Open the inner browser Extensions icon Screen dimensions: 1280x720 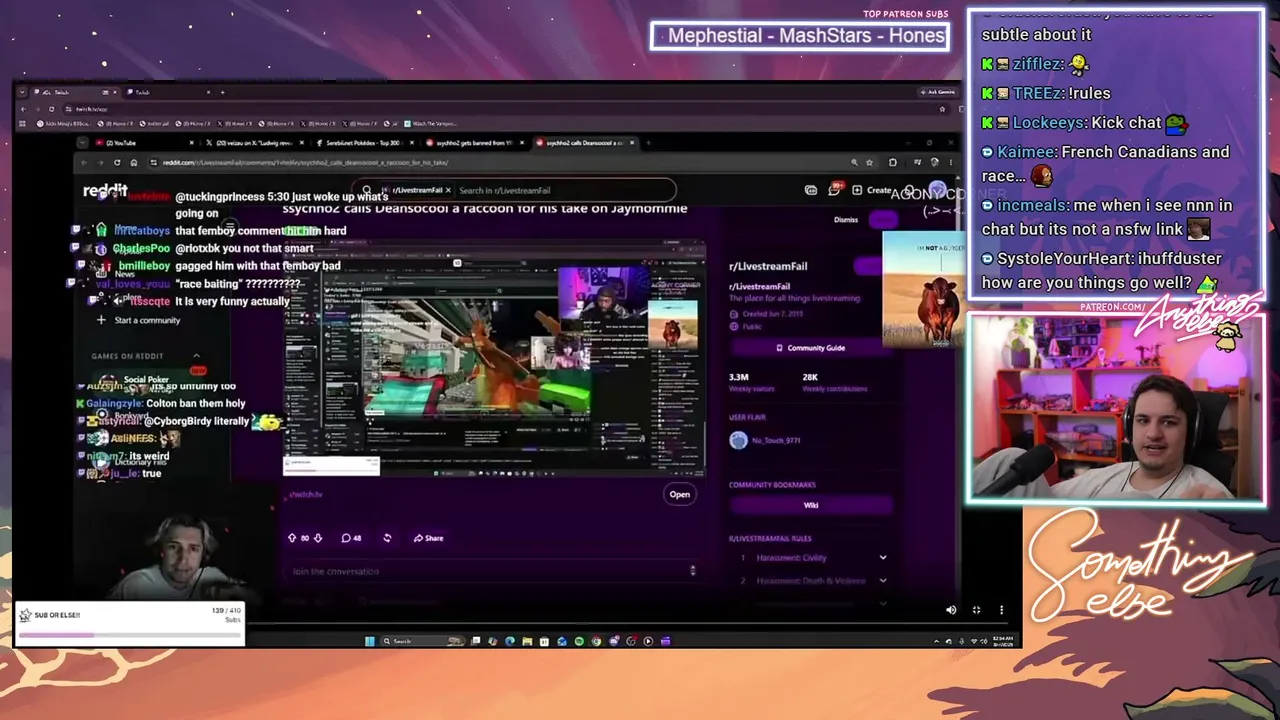[893, 162]
